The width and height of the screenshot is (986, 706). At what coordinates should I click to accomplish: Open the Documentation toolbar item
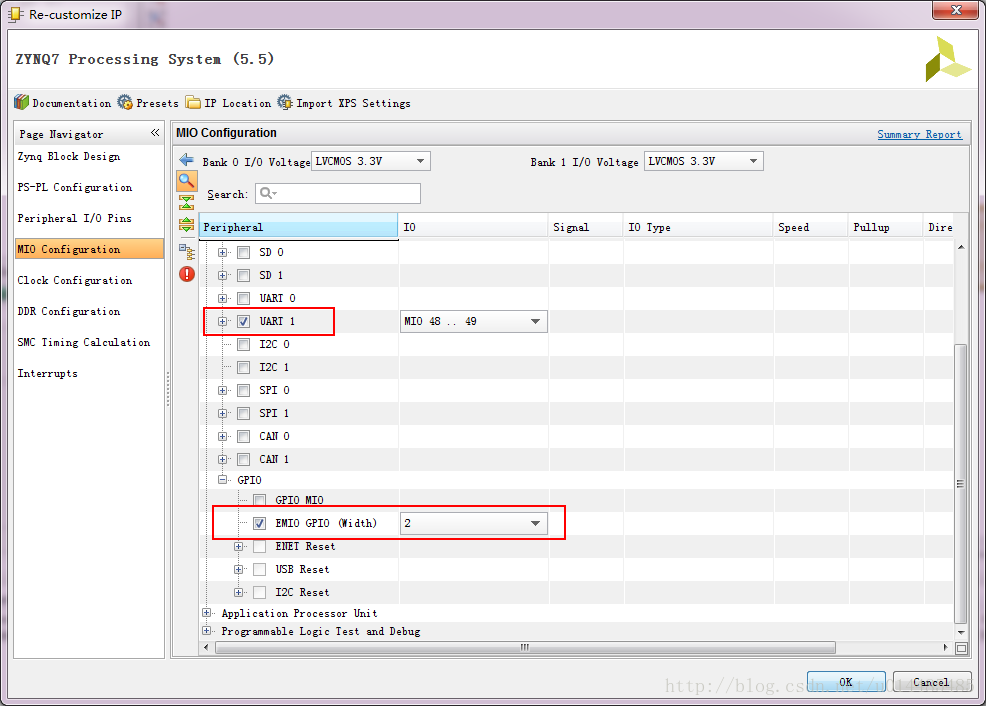pyautogui.click(x=62, y=103)
